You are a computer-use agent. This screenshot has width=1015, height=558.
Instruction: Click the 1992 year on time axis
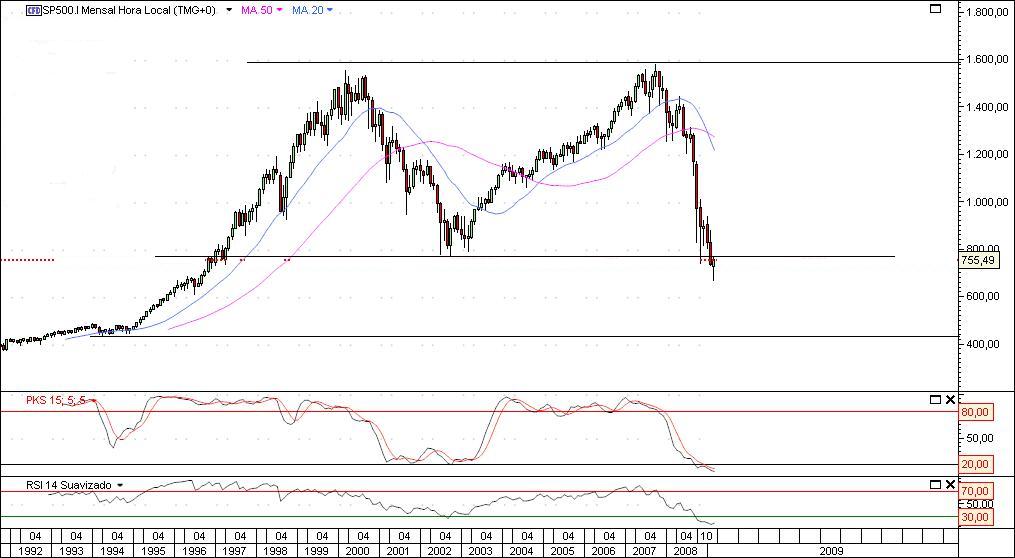point(30,550)
